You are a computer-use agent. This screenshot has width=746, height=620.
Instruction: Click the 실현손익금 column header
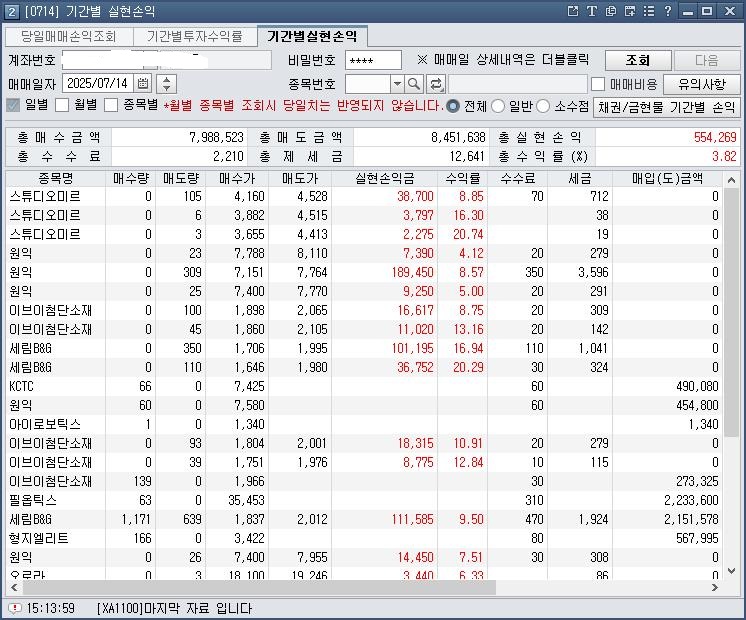click(x=384, y=178)
